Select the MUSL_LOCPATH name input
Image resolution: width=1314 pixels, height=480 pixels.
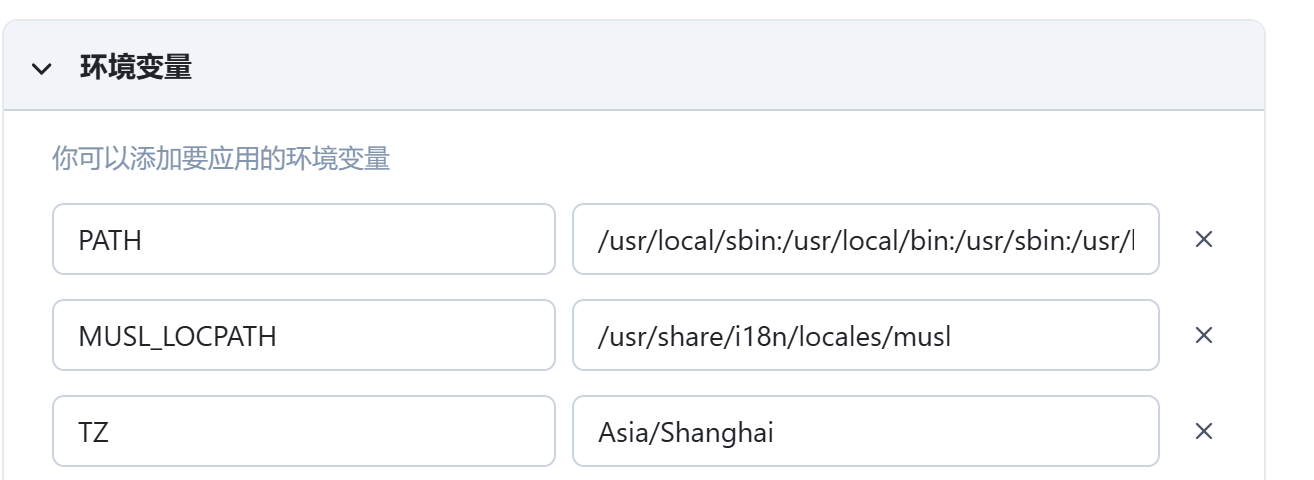pyautogui.click(x=303, y=335)
